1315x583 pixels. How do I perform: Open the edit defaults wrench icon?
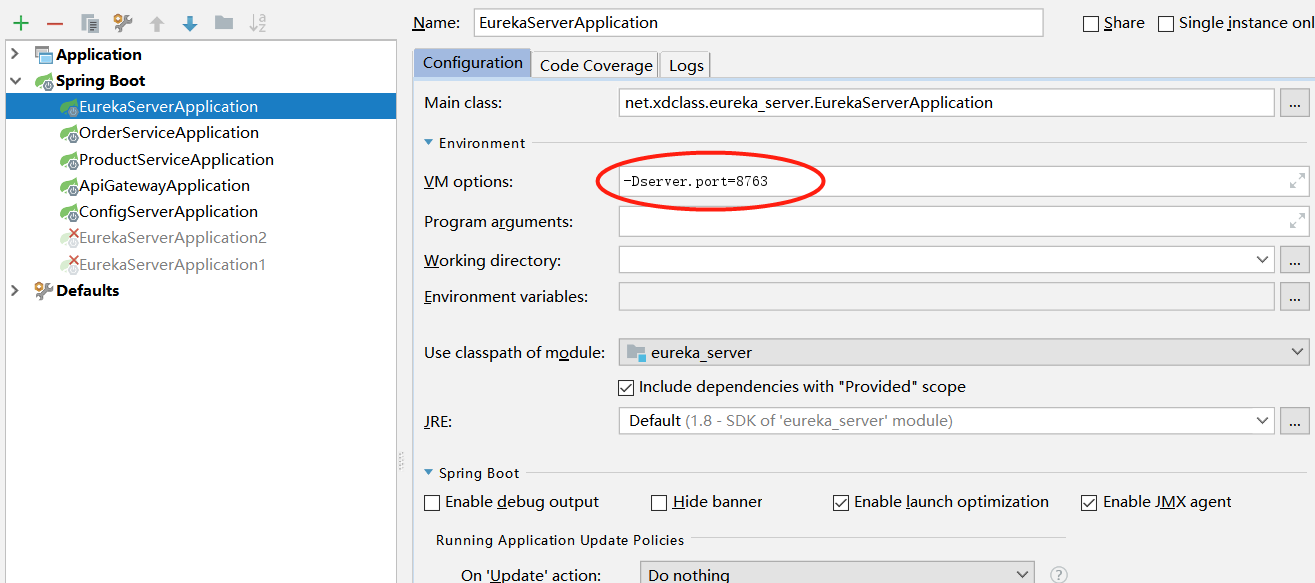(x=123, y=23)
